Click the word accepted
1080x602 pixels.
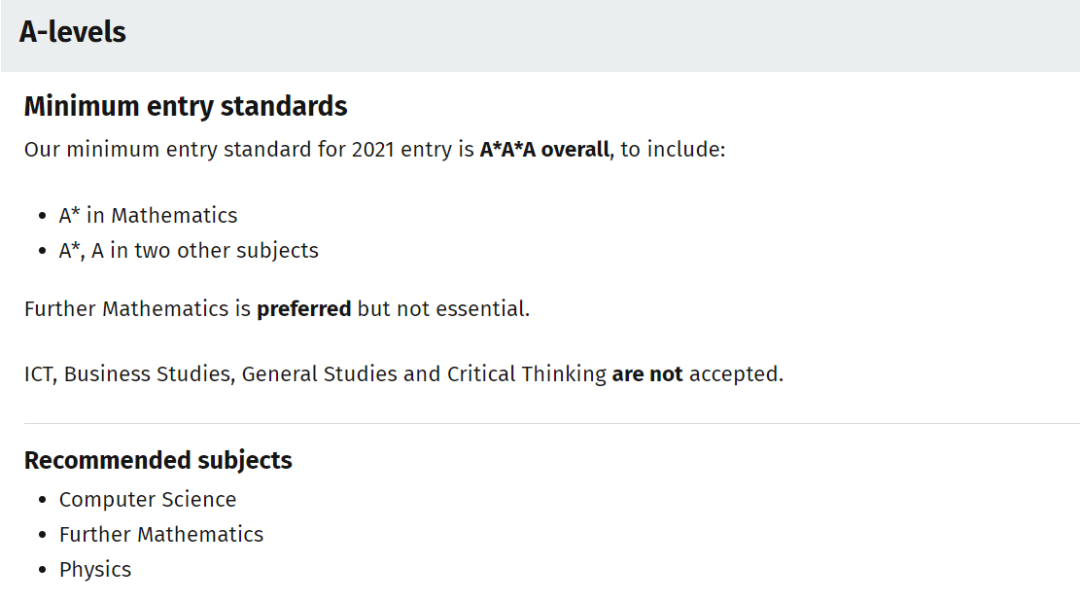pos(735,374)
